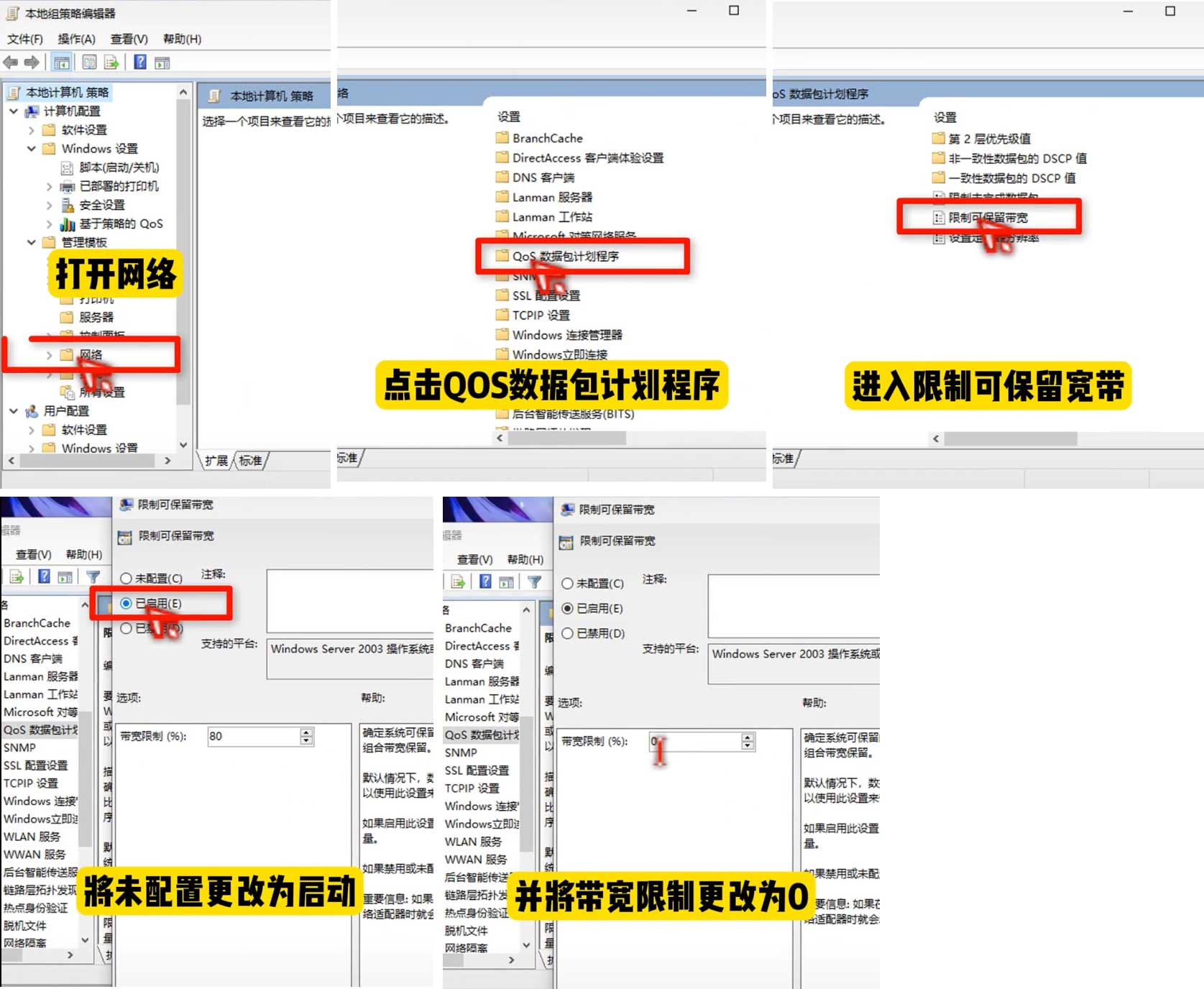The width and height of the screenshot is (1204, 989).
Task: Click the script icon of 脚本(启动/关机)
Action: (68, 167)
